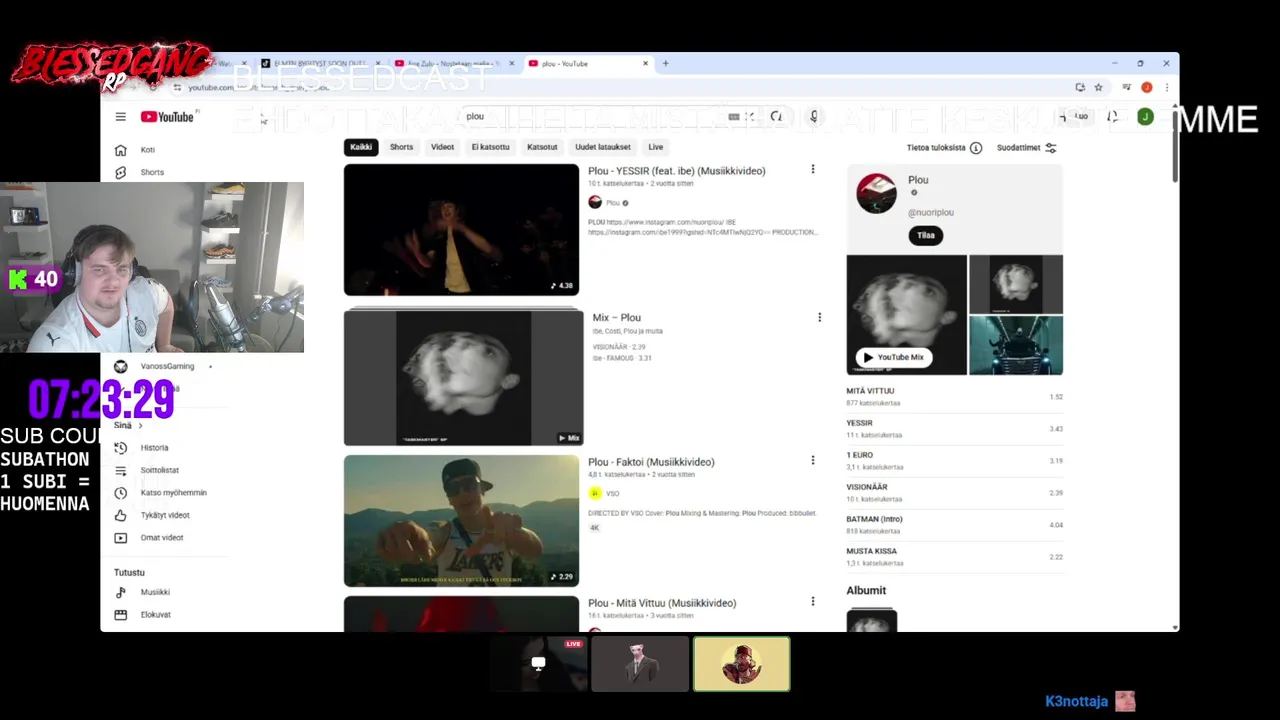Go to the YouTube home logo
Screen dimensions: 1280x720
tap(167, 117)
